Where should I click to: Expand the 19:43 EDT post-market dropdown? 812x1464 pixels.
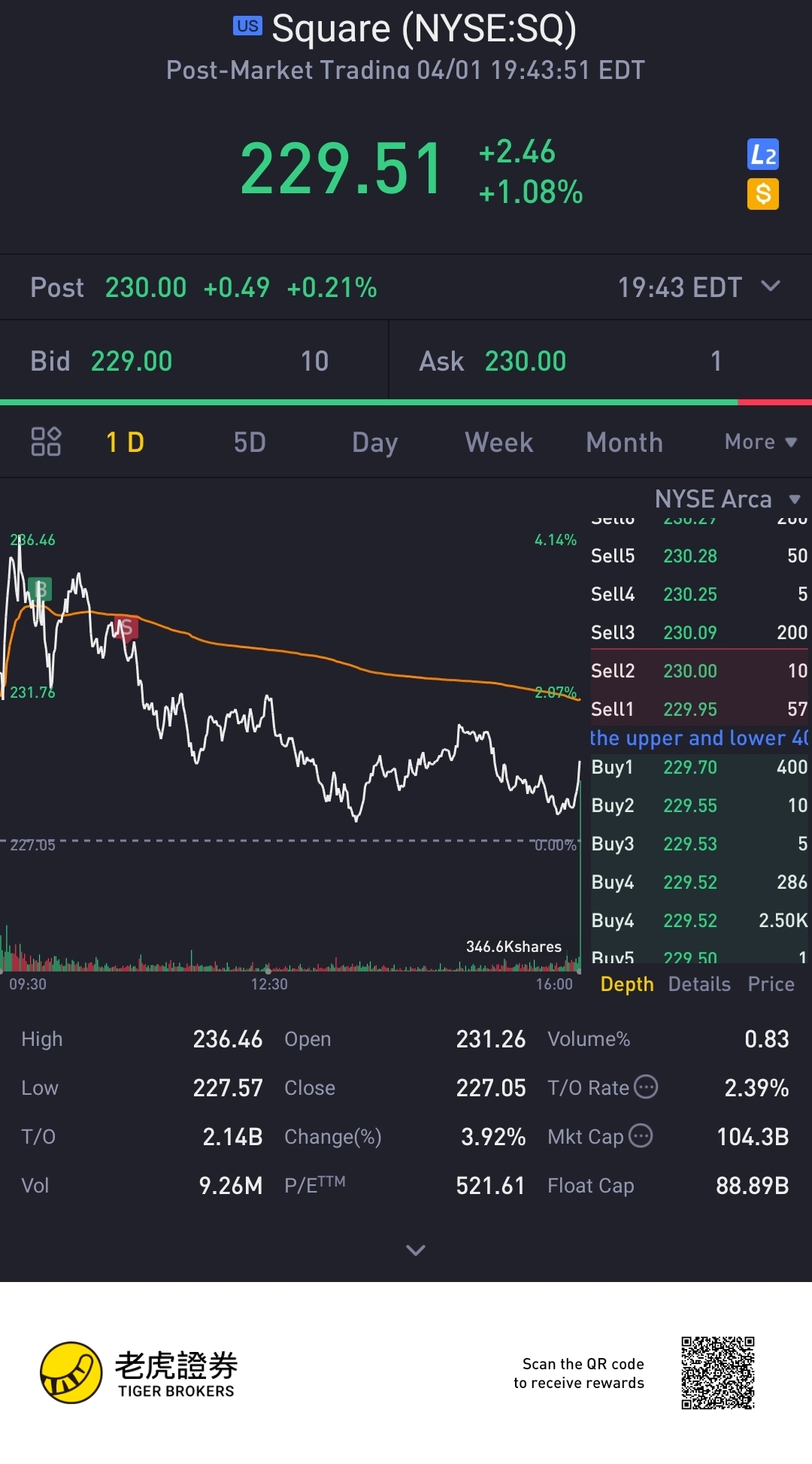pos(698,287)
